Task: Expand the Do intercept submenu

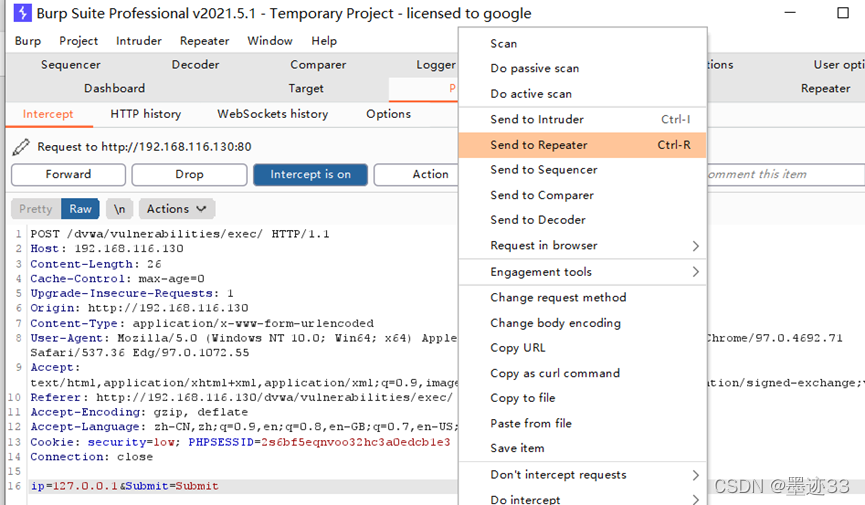Action: coord(583,499)
